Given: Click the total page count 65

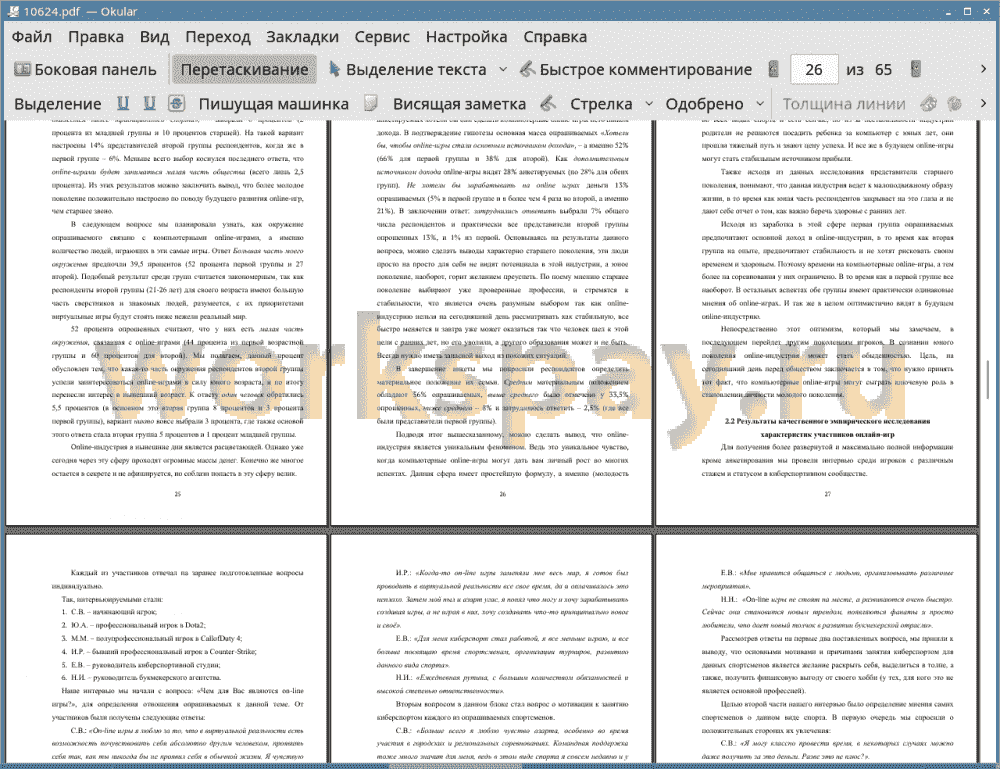Looking at the screenshot, I should 883,70.
